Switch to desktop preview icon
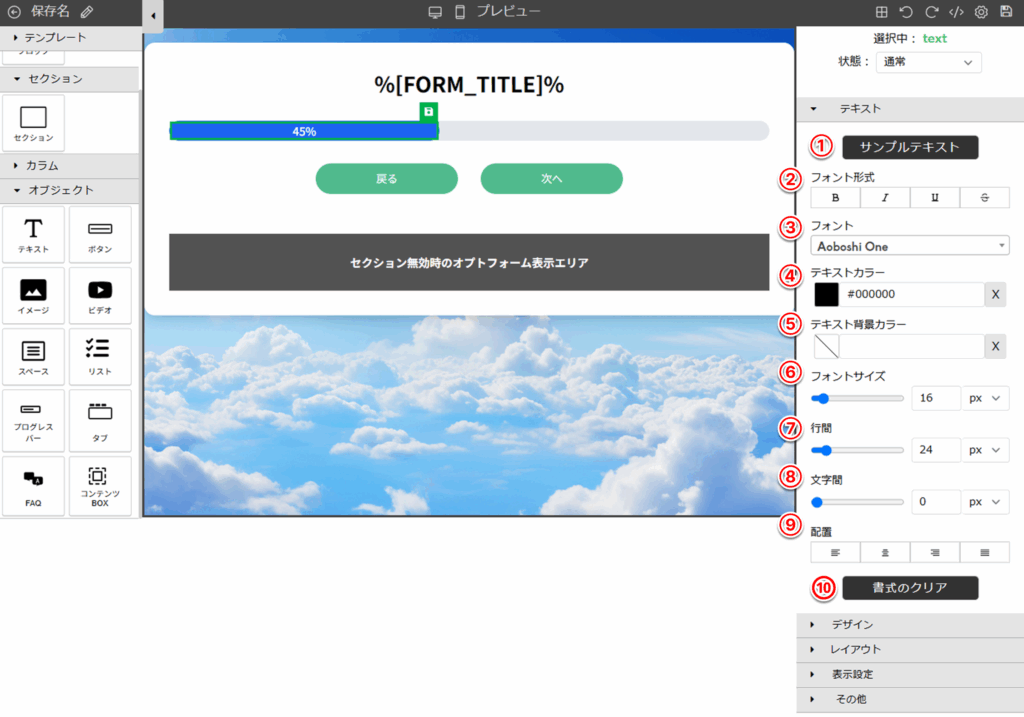Screen dimensions: 1024x717 (435, 12)
